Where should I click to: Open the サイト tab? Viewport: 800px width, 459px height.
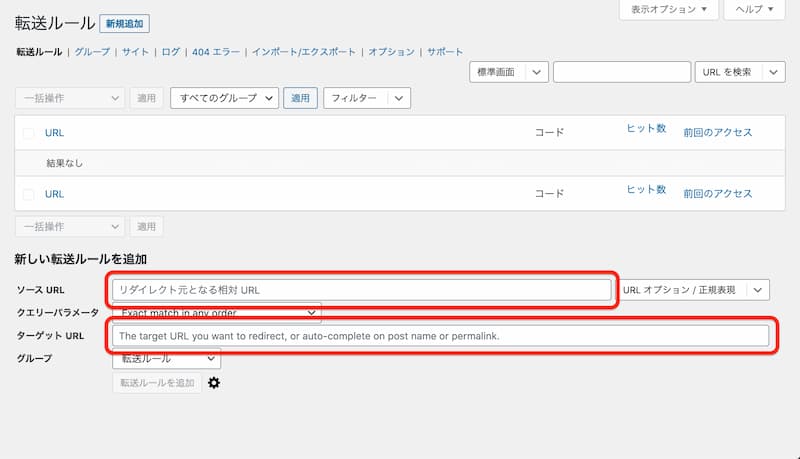pyautogui.click(x=135, y=52)
